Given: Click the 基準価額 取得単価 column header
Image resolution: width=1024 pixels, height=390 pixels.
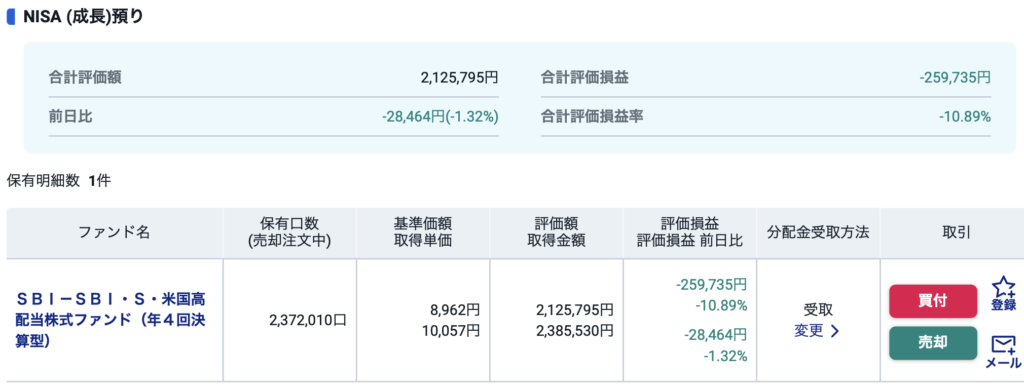Looking at the screenshot, I should [423, 232].
